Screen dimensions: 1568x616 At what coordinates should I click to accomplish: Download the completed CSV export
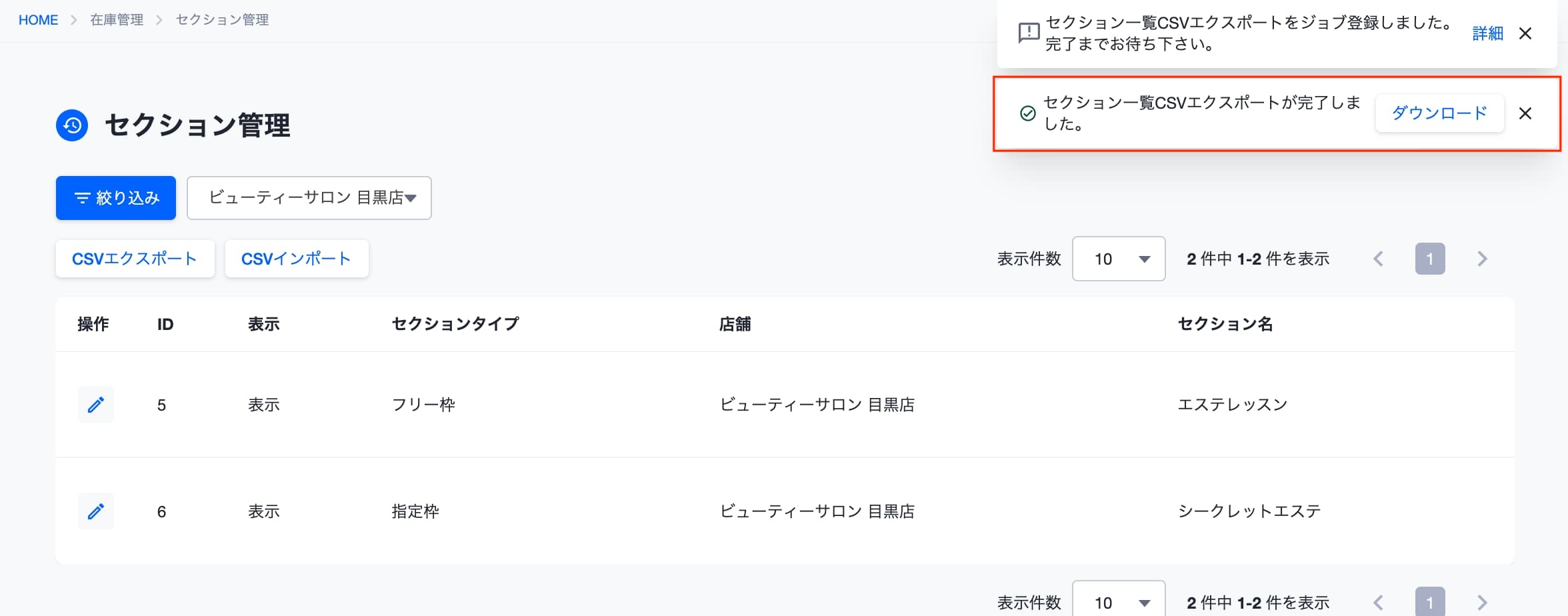pos(1439,113)
